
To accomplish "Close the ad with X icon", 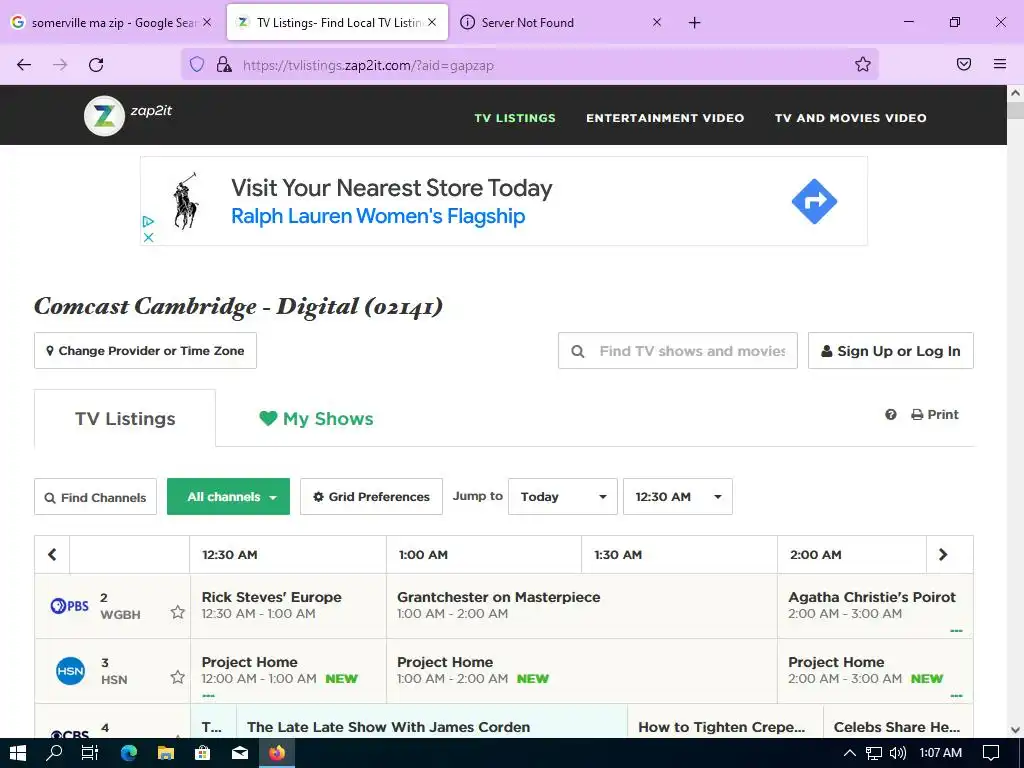I will coord(148,237).
